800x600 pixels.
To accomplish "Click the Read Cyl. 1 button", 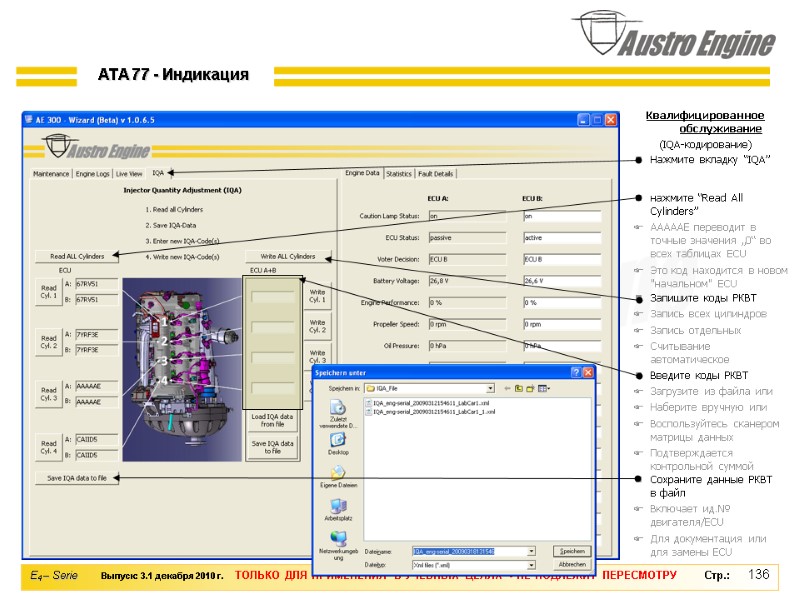I will pos(48,292).
